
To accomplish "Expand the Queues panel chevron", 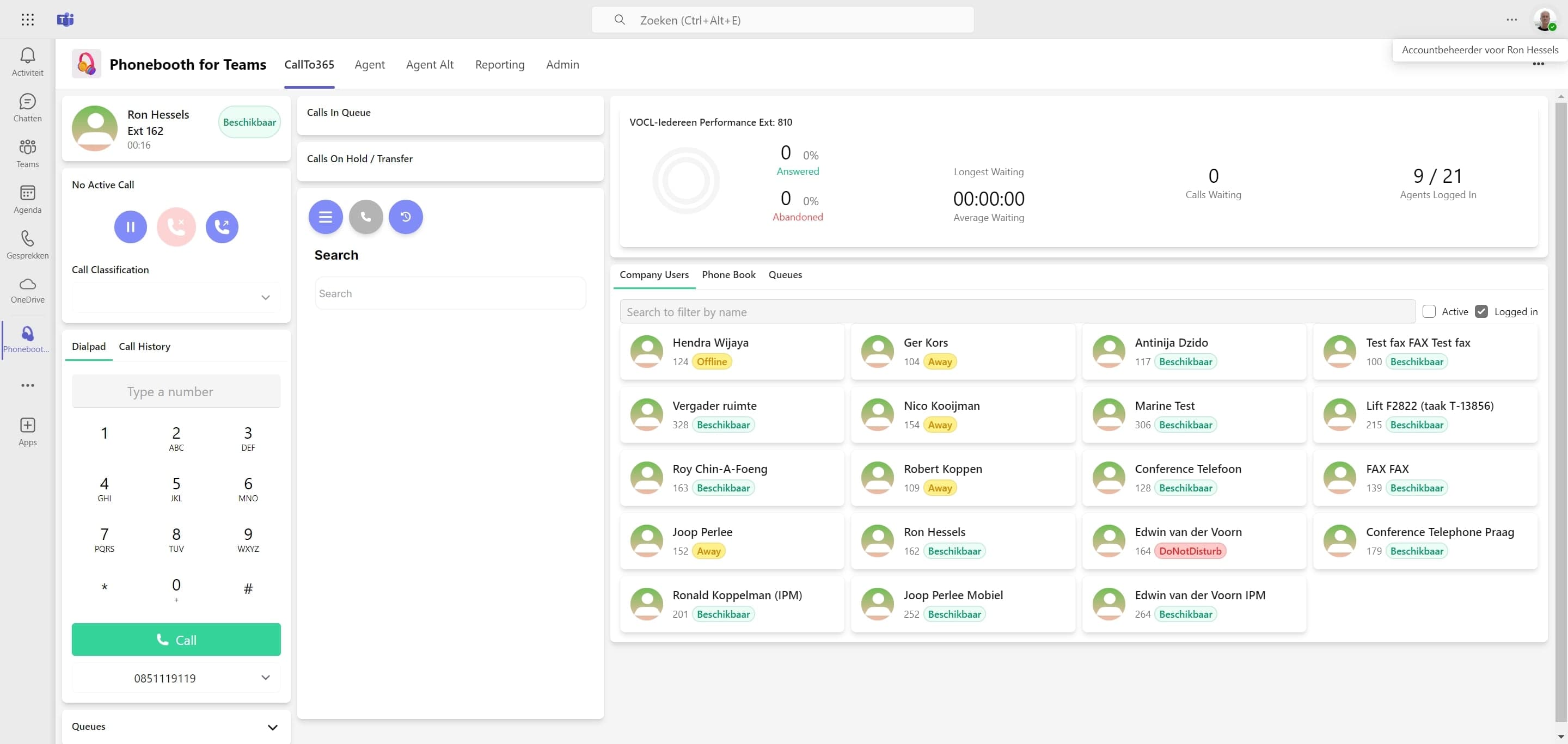I will [273, 727].
